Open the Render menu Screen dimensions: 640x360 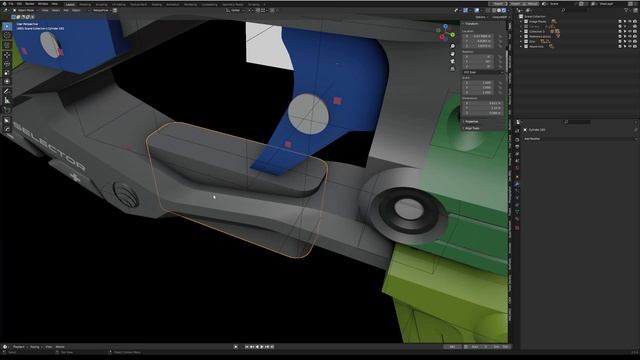coord(30,4)
